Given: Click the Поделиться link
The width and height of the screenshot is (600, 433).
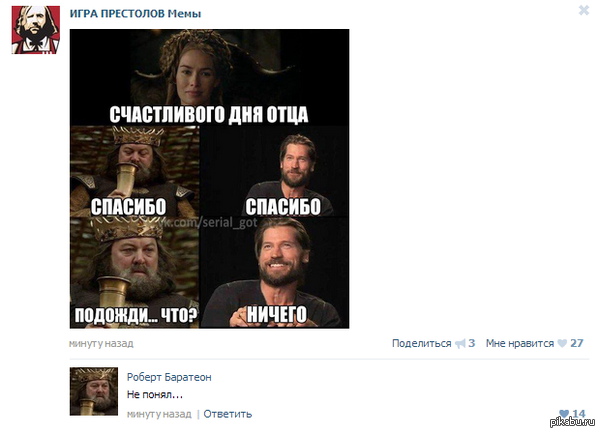Looking at the screenshot, I should [x=422, y=343].
